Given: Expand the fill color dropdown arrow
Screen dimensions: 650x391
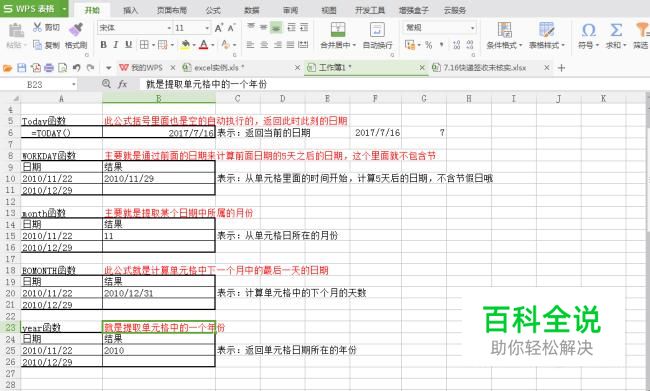Looking at the screenshot, I should coord(194,45).
